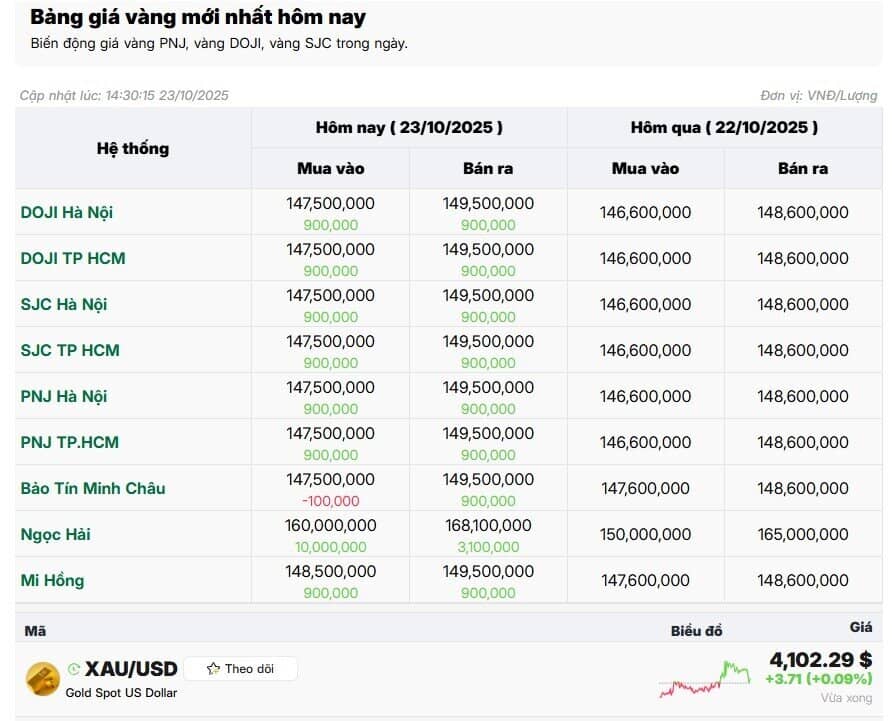Click the Giá column label

click(861, 627)
